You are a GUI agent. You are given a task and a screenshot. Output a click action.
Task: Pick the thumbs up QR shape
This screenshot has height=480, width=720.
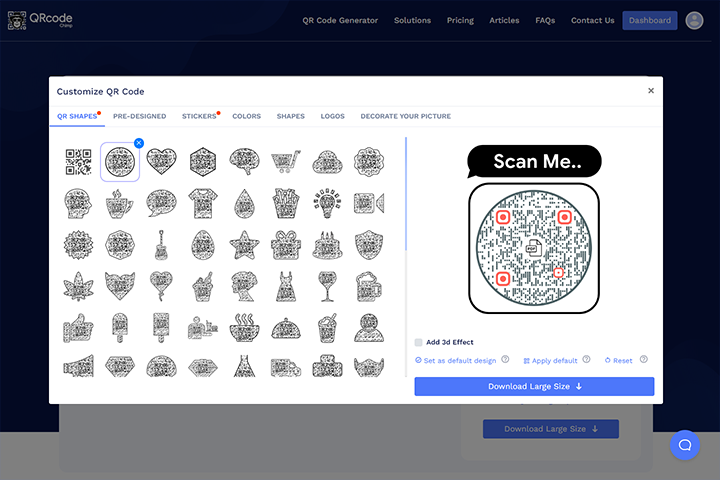click(79, 328)
